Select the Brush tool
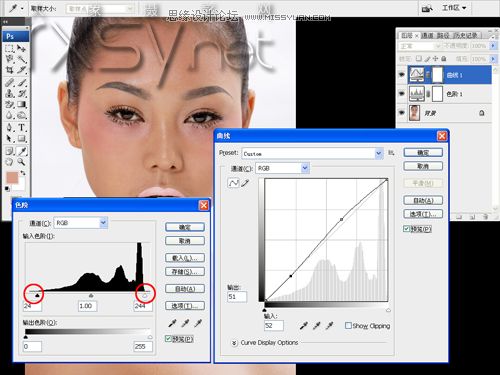Viewport: 500px width, 375px height. tap(22, 82)
